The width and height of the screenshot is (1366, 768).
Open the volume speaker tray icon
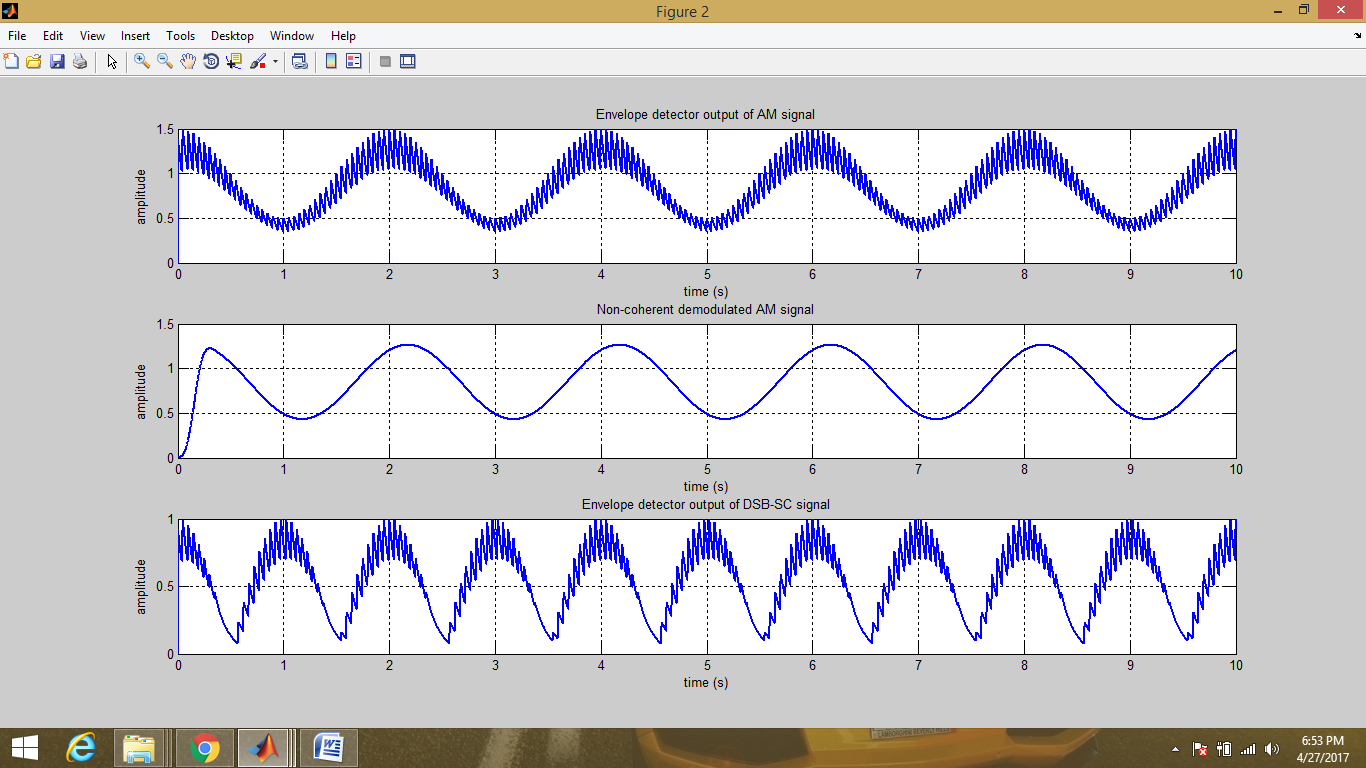[1272, 749]
